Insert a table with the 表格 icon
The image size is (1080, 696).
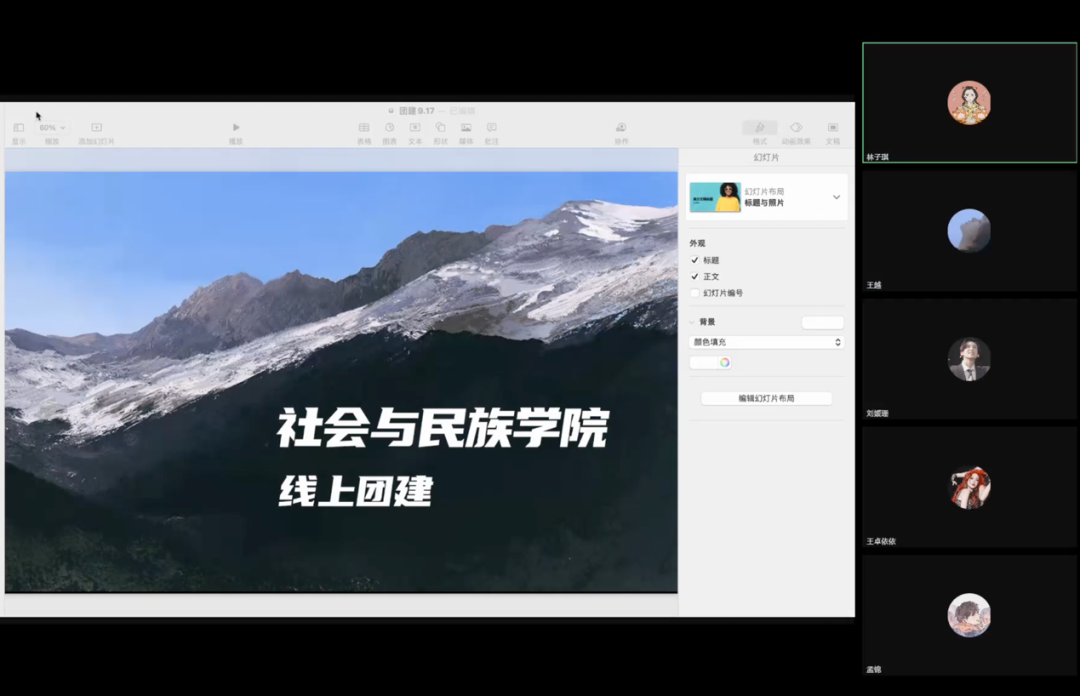tap(364, 128)
